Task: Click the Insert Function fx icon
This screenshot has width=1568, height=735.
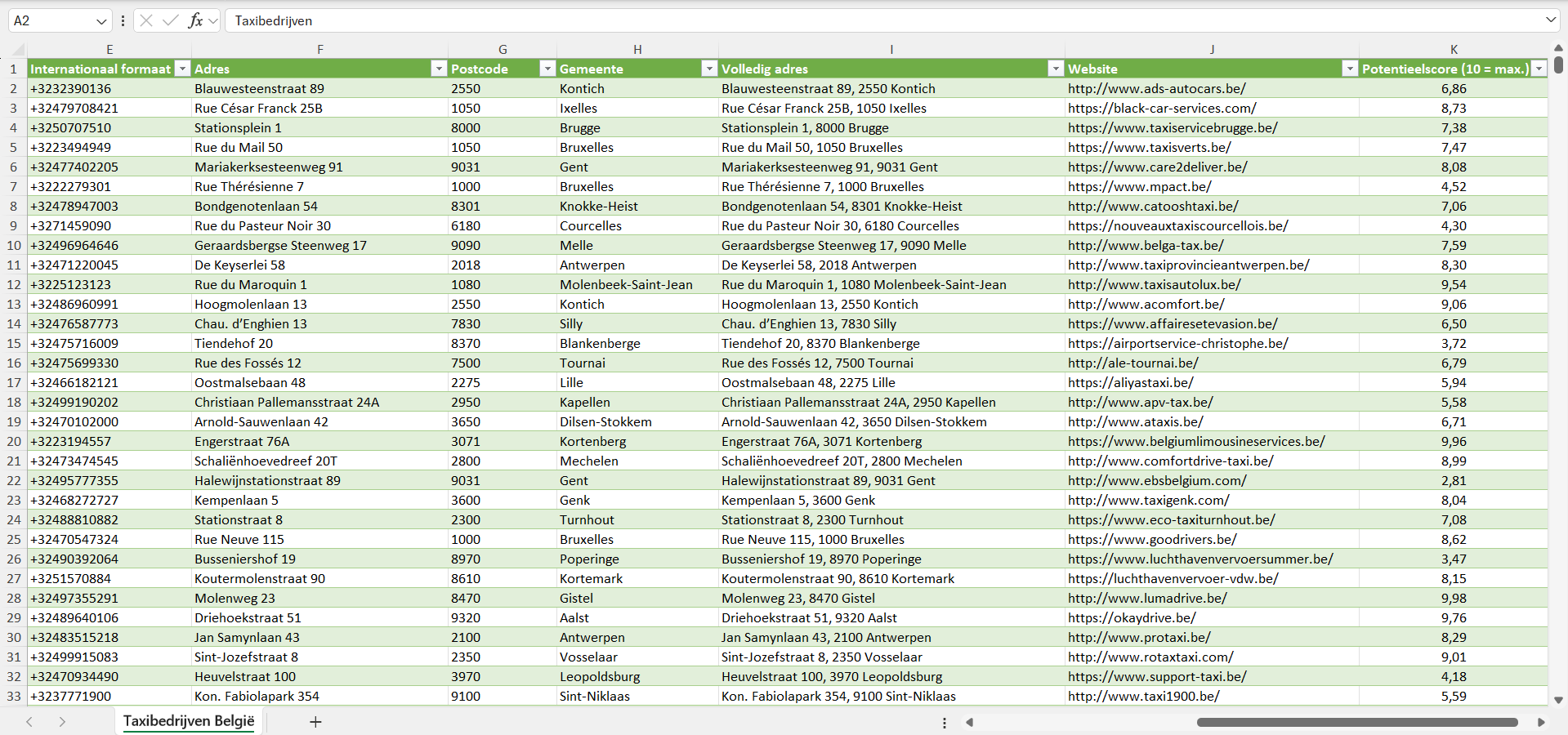Action: coord(195,20)
